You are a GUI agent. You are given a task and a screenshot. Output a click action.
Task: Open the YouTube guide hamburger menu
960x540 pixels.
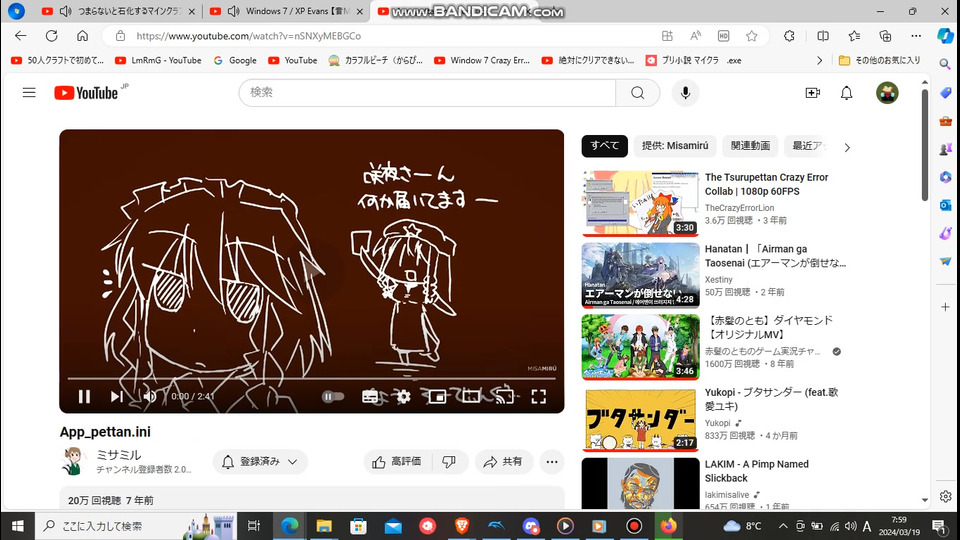(x=29, y=93)
